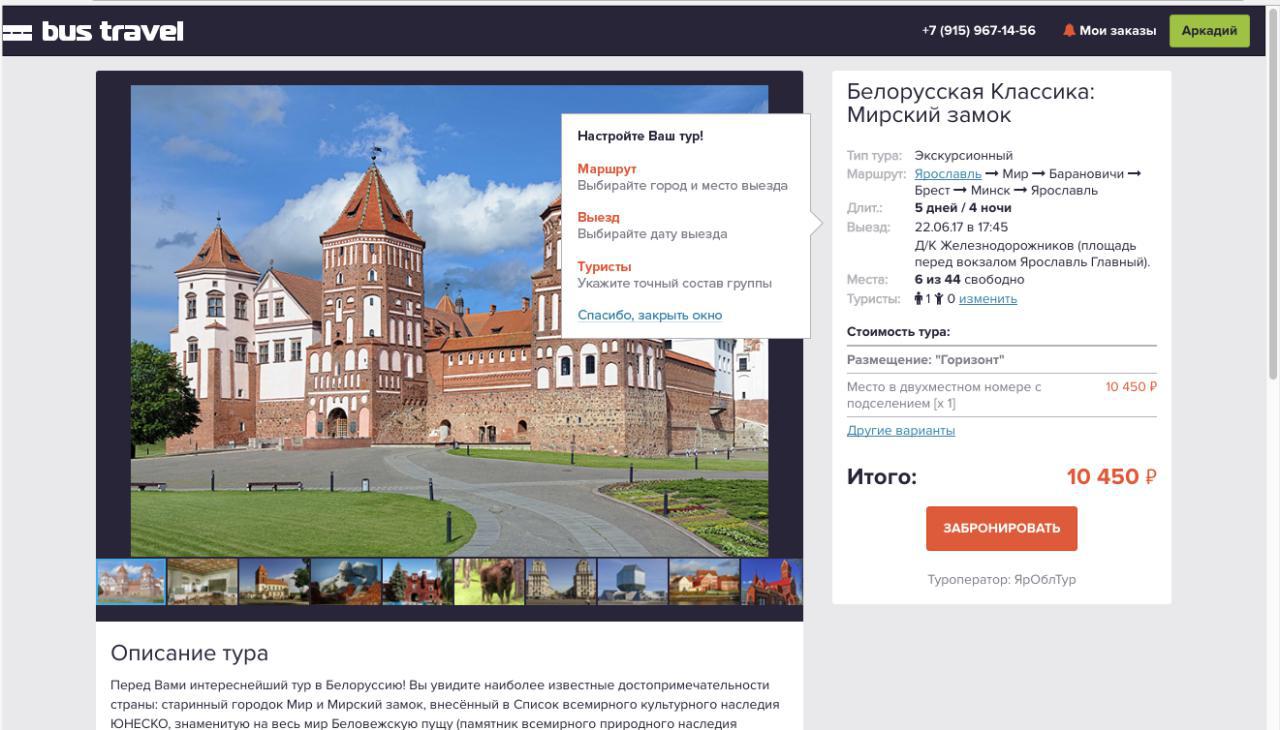Image resolution: width=1280 pixels, height=730 pixels.
Task: Click the phone number in the header
Action: (x=979, y=31)
